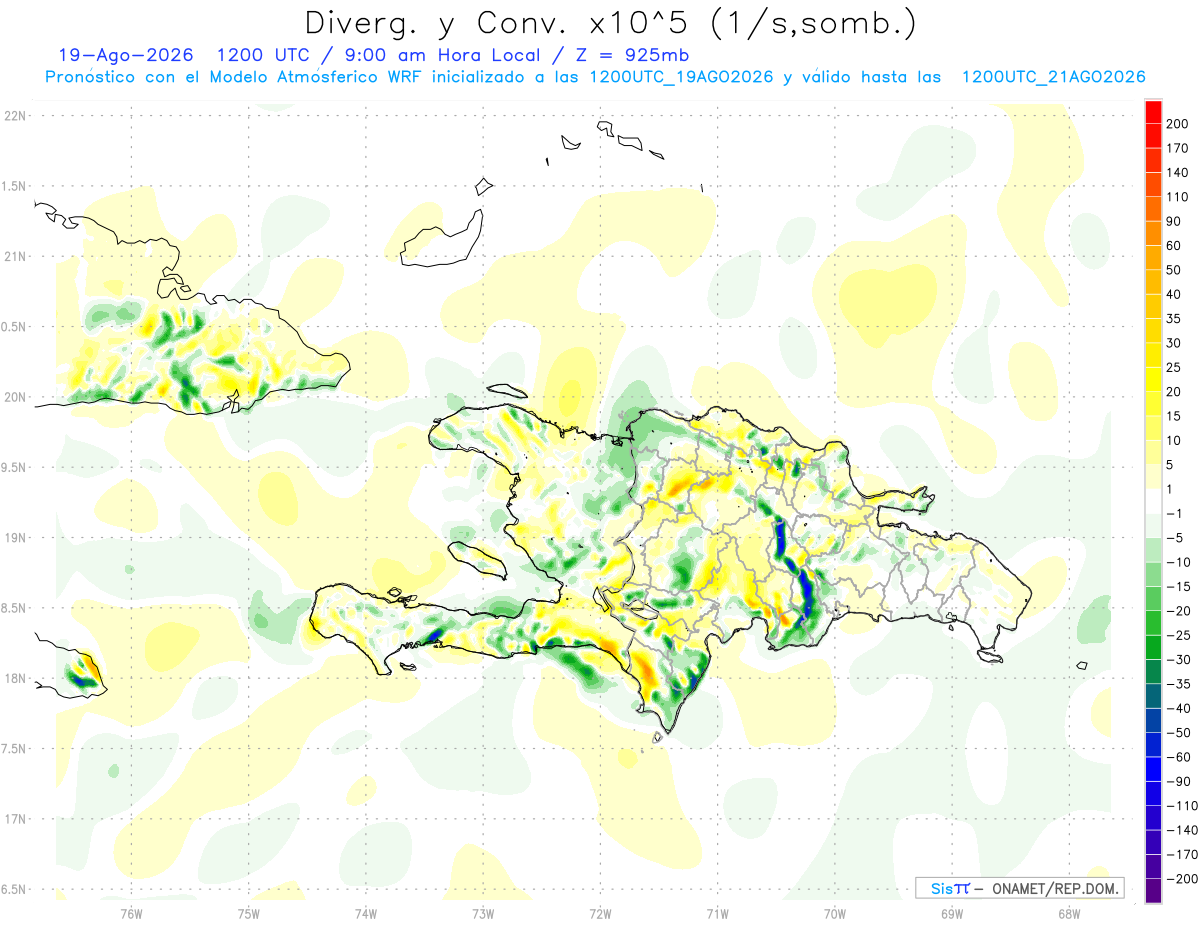Viewport: 1200px width, 927px height.
Task: Click the '-10' color scale value
Action: (1179, 562)
